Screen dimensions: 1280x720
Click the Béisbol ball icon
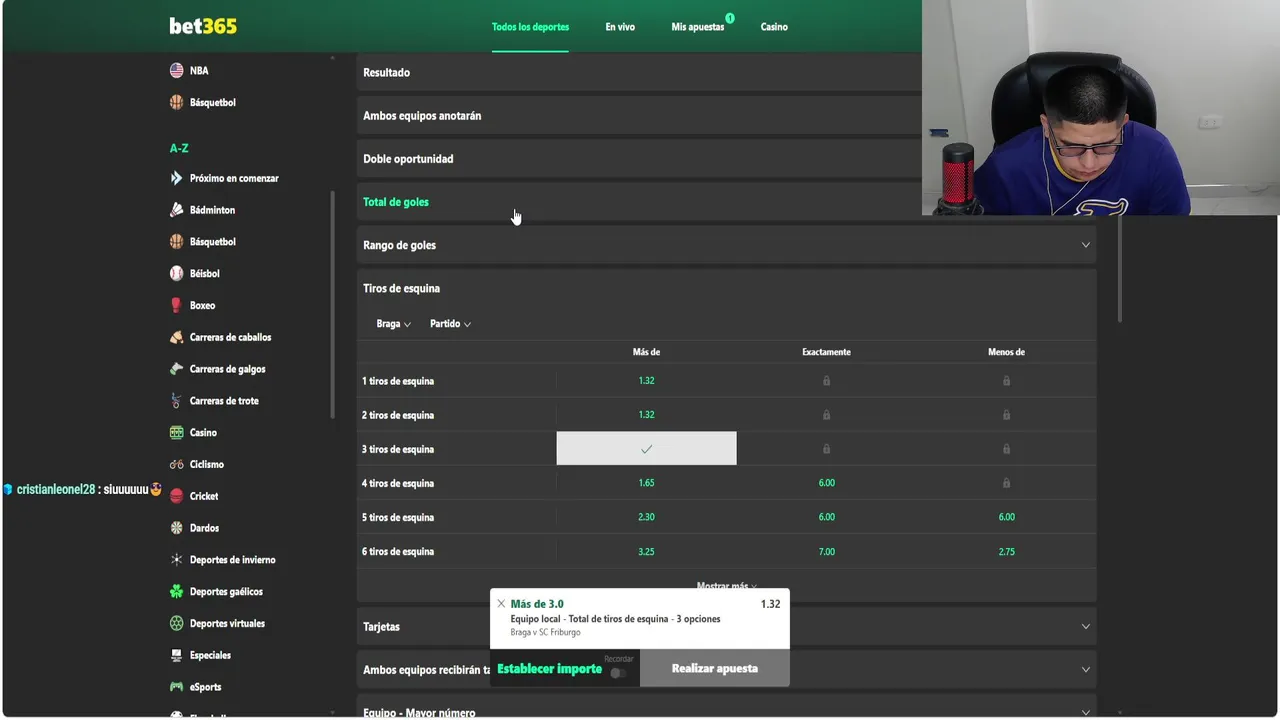(x=176, y=273)
